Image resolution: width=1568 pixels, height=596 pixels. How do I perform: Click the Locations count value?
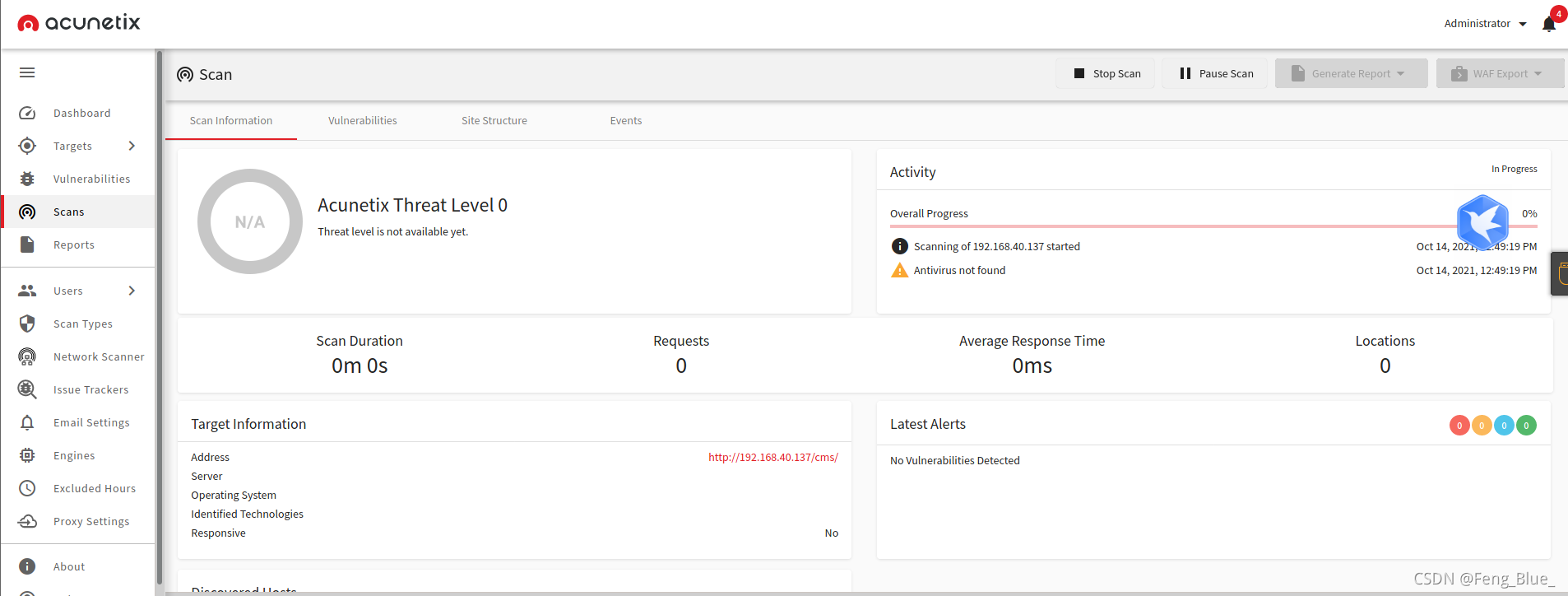tap(1385, 366)
